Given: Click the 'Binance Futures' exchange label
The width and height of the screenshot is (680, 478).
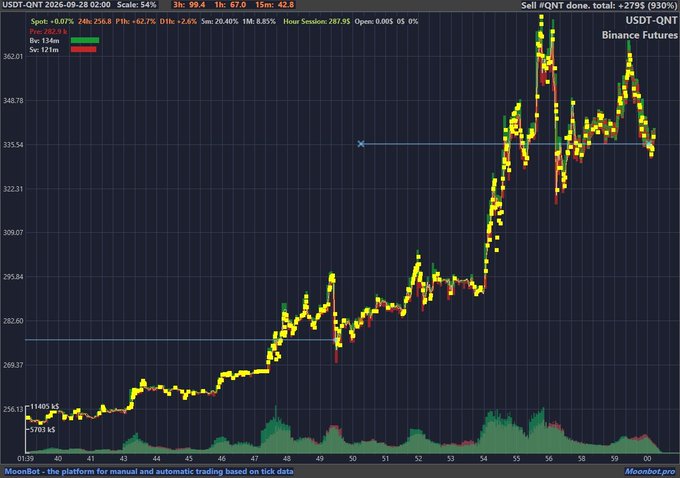Looking at the screenshot, I should [639, 35].
